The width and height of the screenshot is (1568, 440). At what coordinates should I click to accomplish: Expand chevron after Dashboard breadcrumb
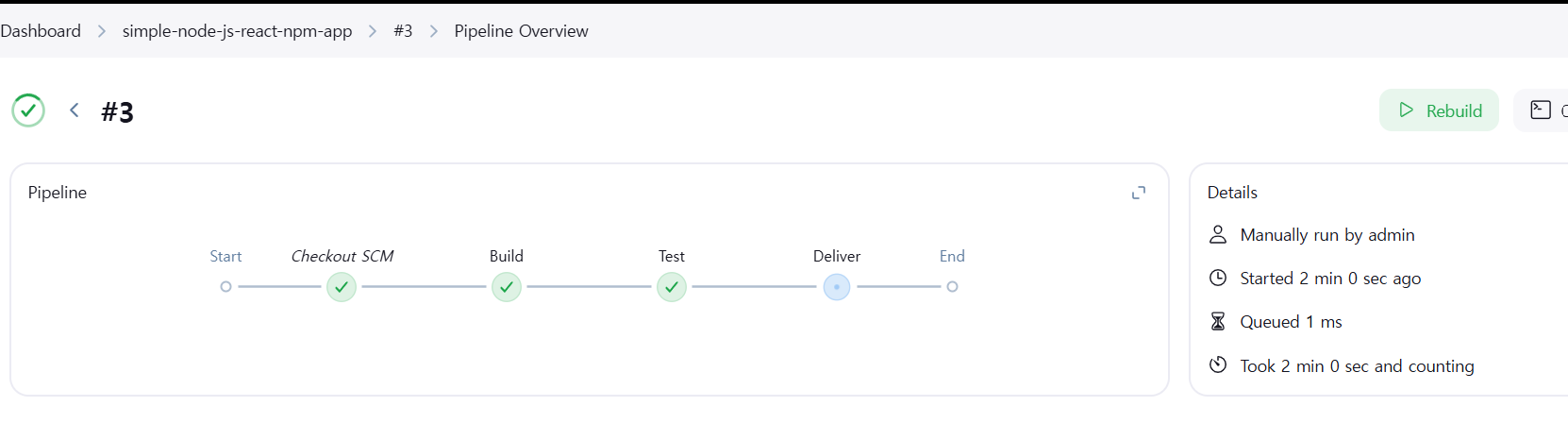(102, 31)
